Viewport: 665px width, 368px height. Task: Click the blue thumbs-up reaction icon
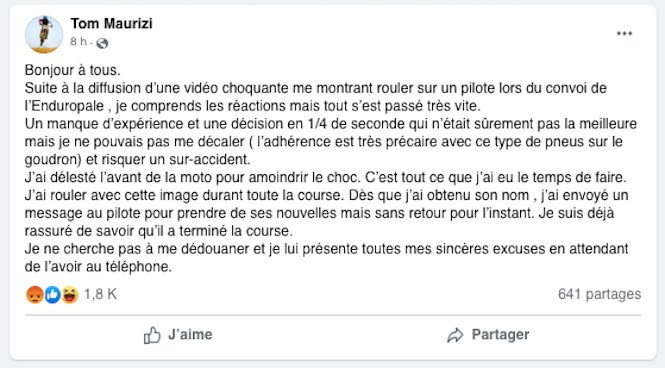click(x=53, y=294)
